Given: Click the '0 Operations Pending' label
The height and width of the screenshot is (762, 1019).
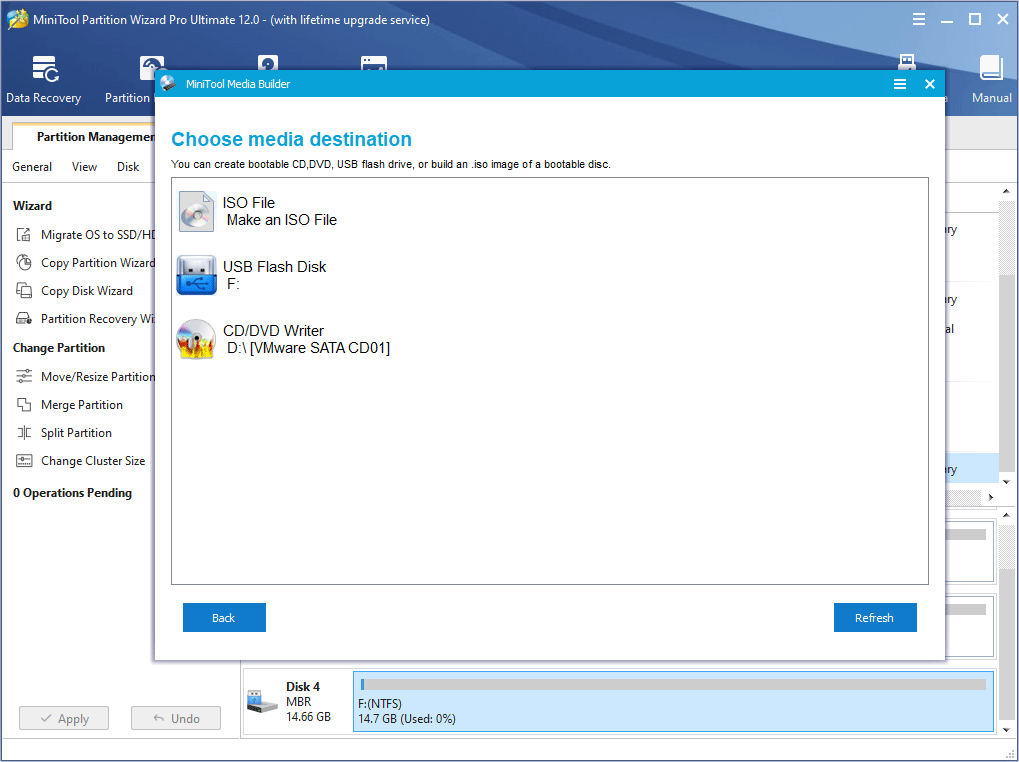Looking at the screenshot, I should (72, 493).
